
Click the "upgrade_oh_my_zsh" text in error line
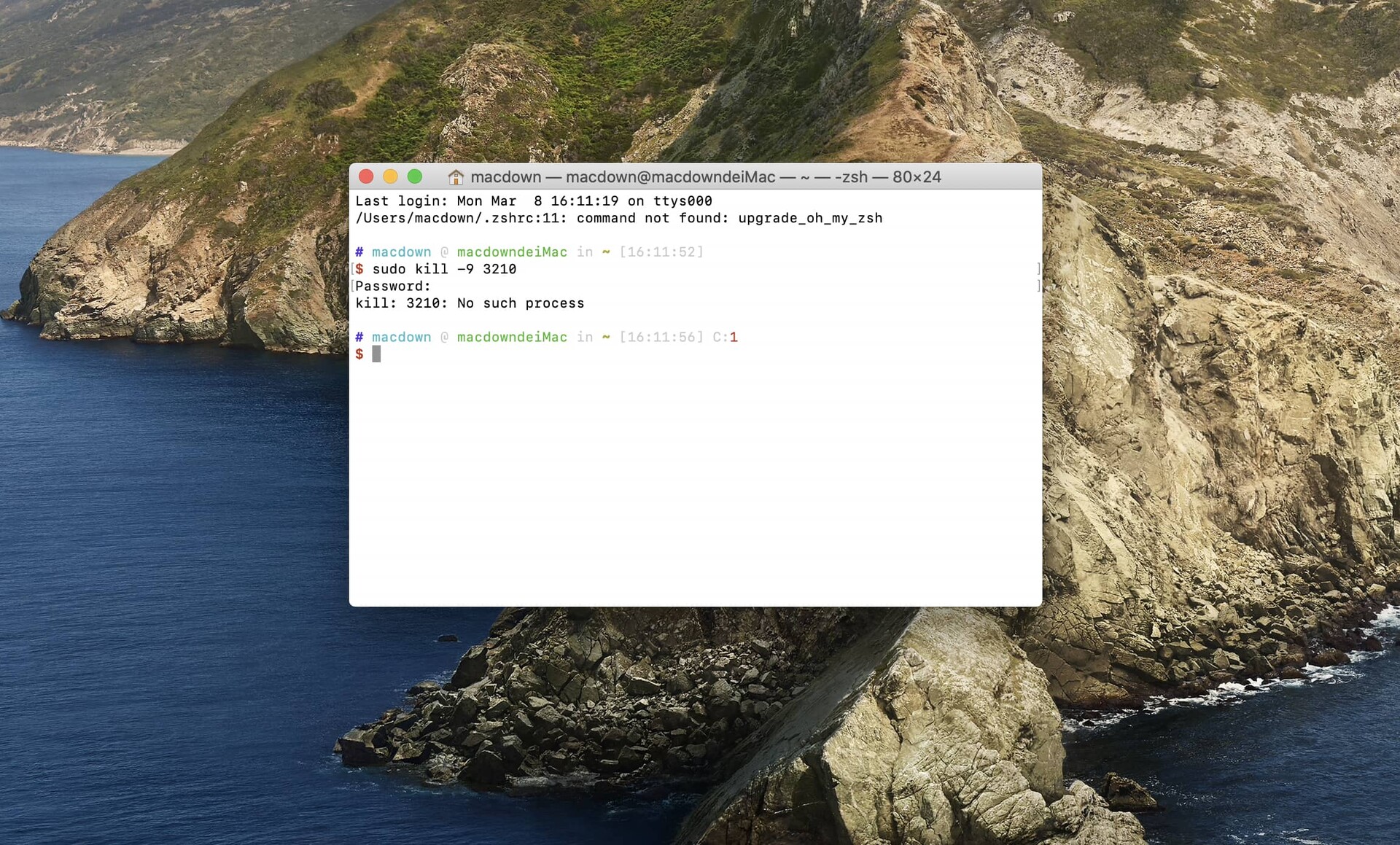coord(809,218)
